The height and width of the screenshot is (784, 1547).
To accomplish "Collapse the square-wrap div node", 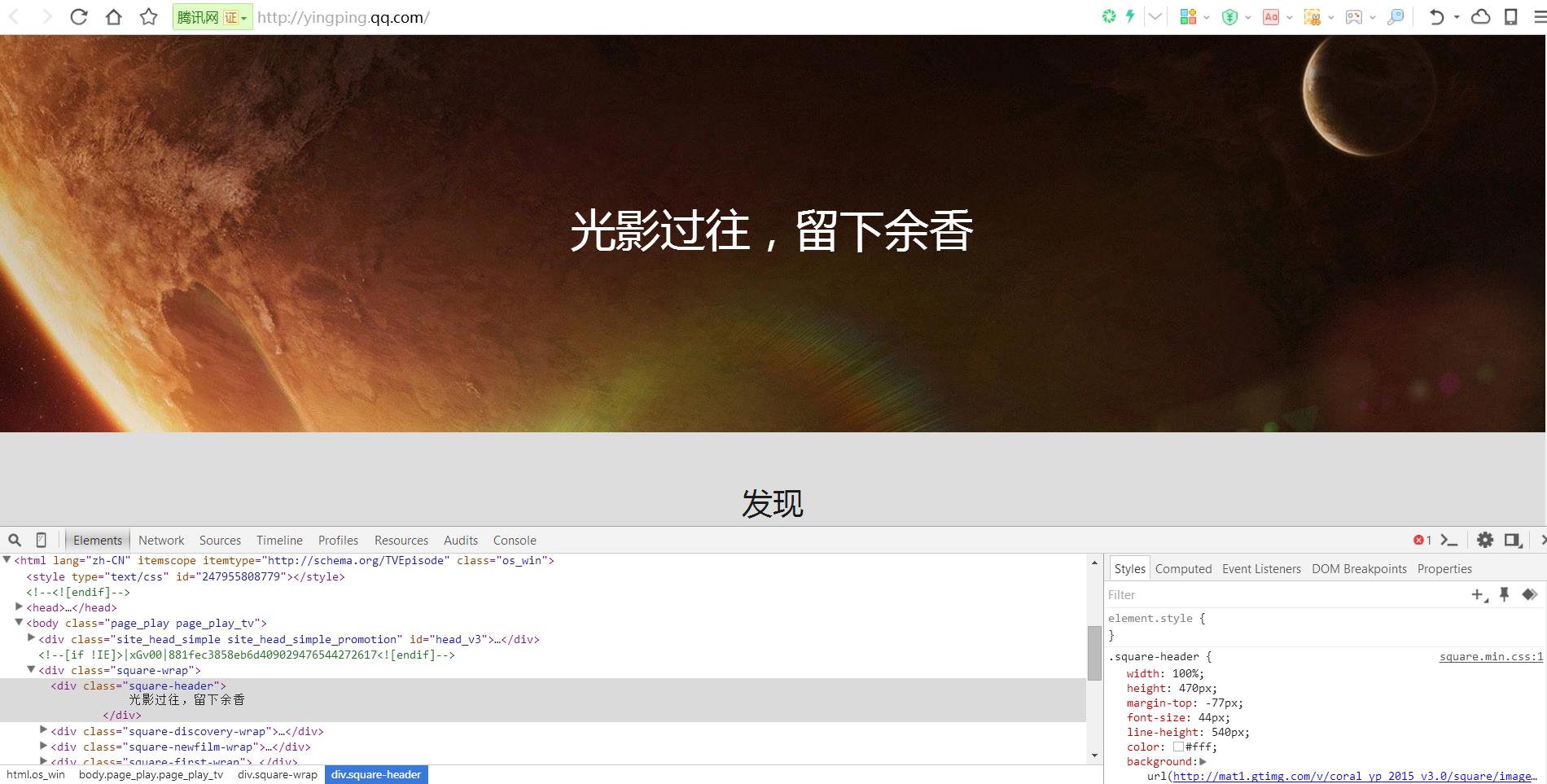I will pyautogui.click(x=31, y=669).
